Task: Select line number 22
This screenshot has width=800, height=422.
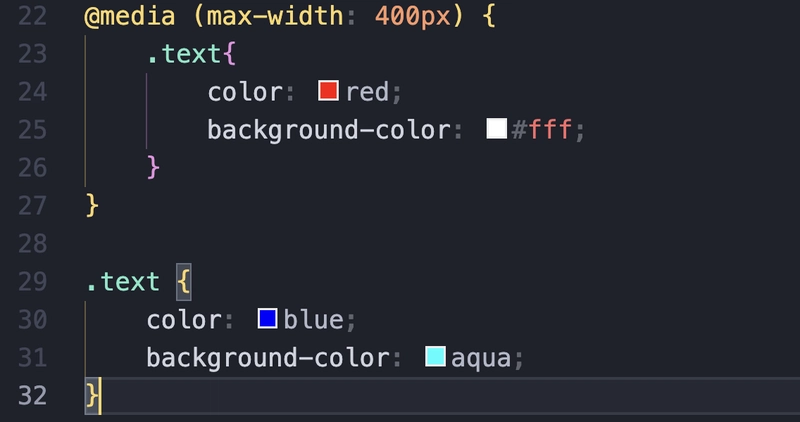Action: pos(32,16)
